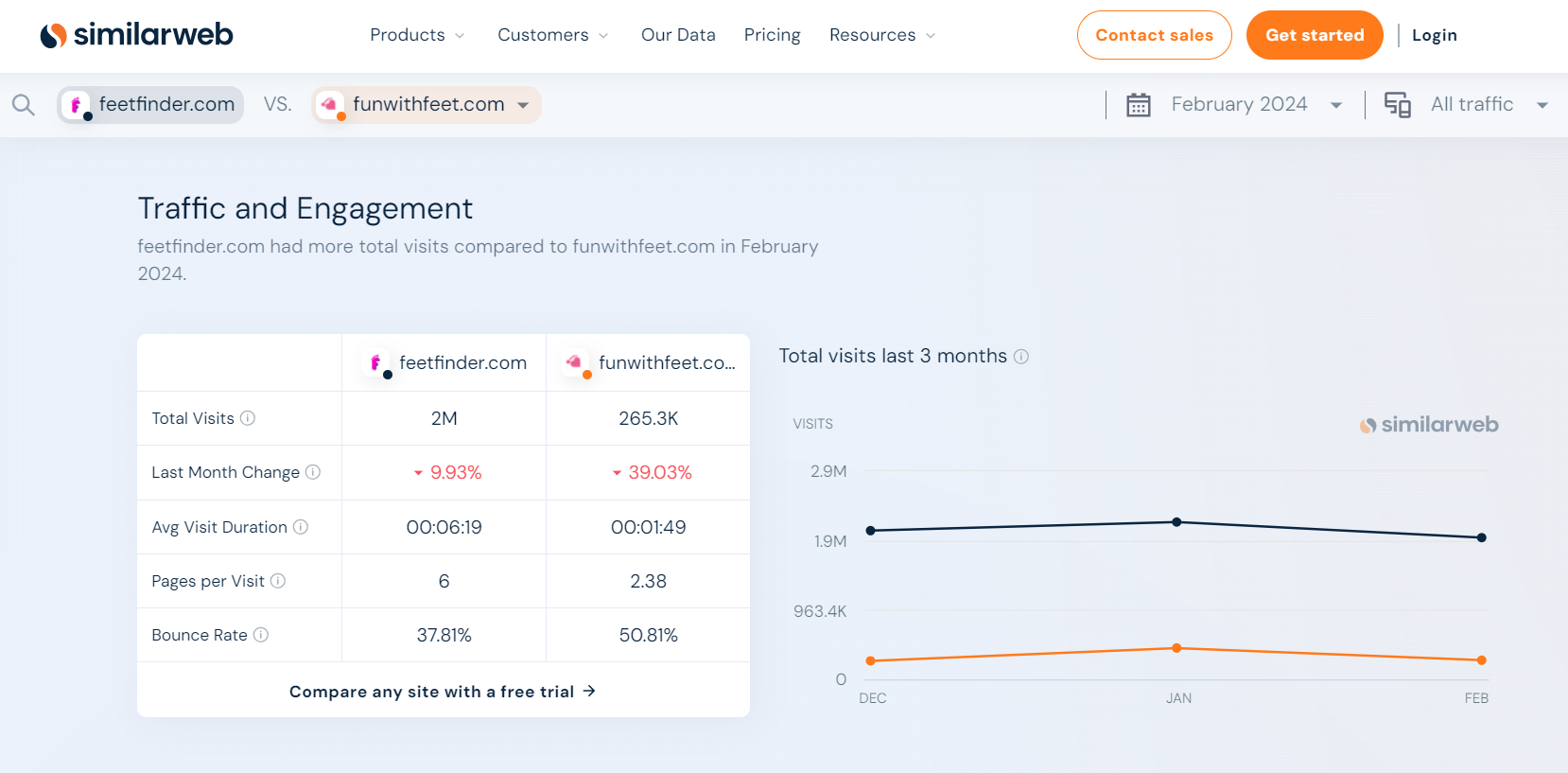Expand the Products menu
Screen dimensions: 1568x773
[417, 35]
